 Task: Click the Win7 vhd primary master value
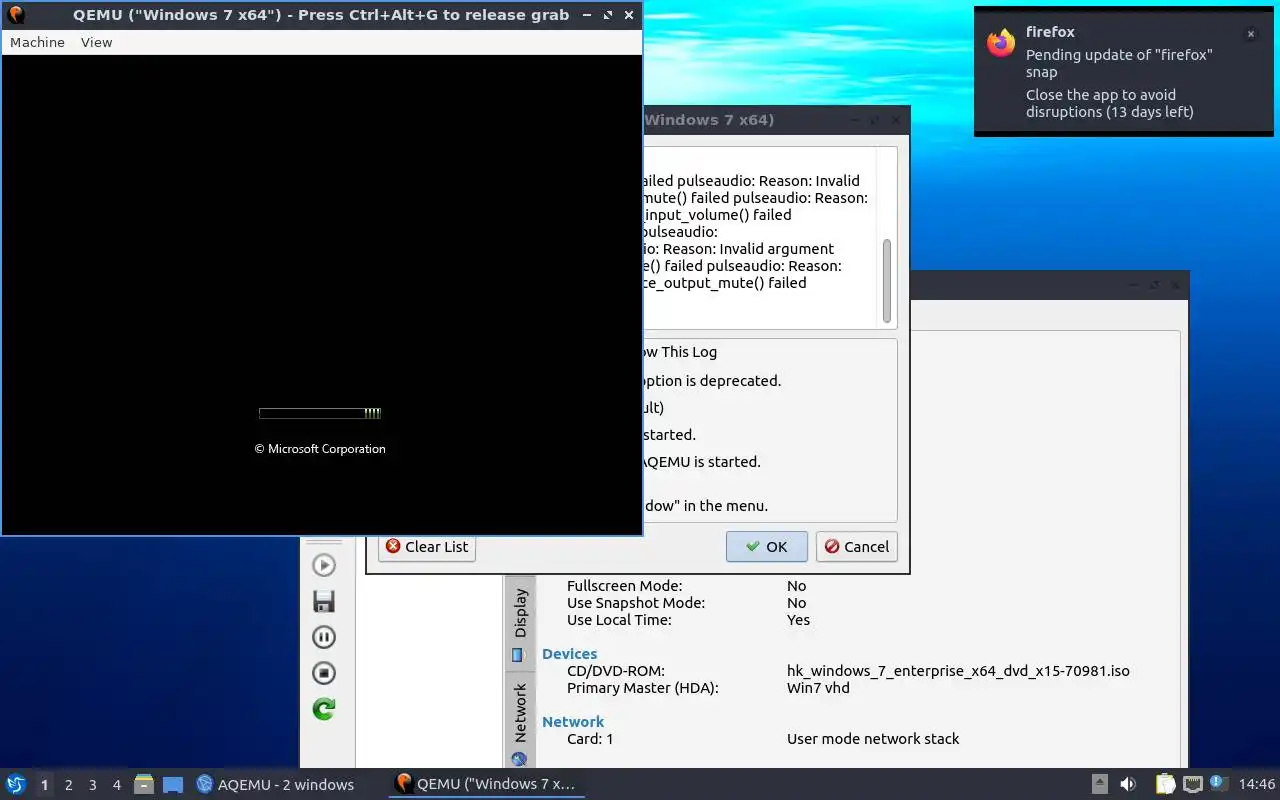[818, 688]
